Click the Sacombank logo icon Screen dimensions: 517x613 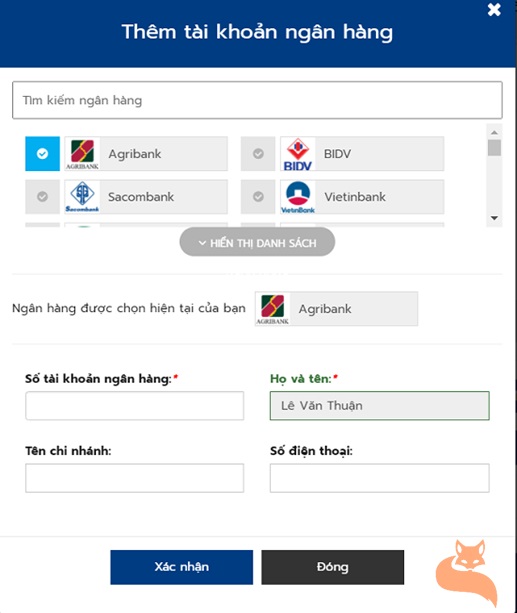click(82, 197)
